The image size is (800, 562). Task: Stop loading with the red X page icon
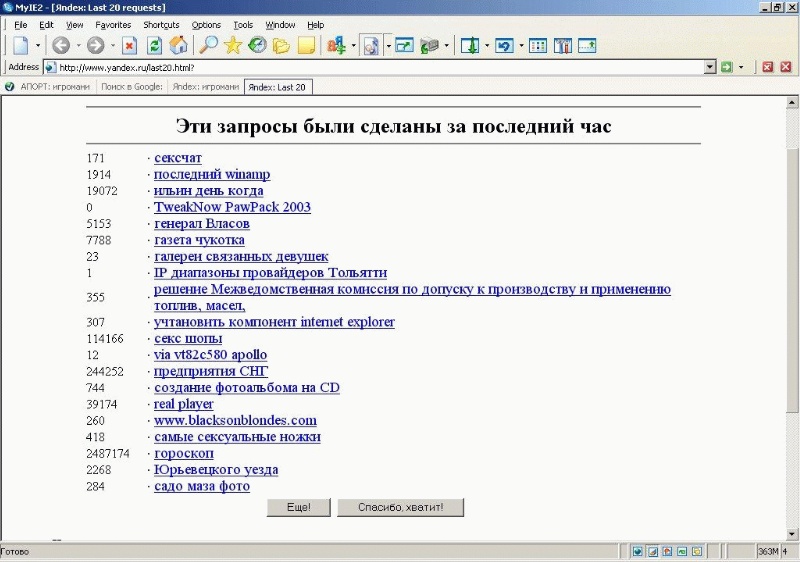coord(130,46)
